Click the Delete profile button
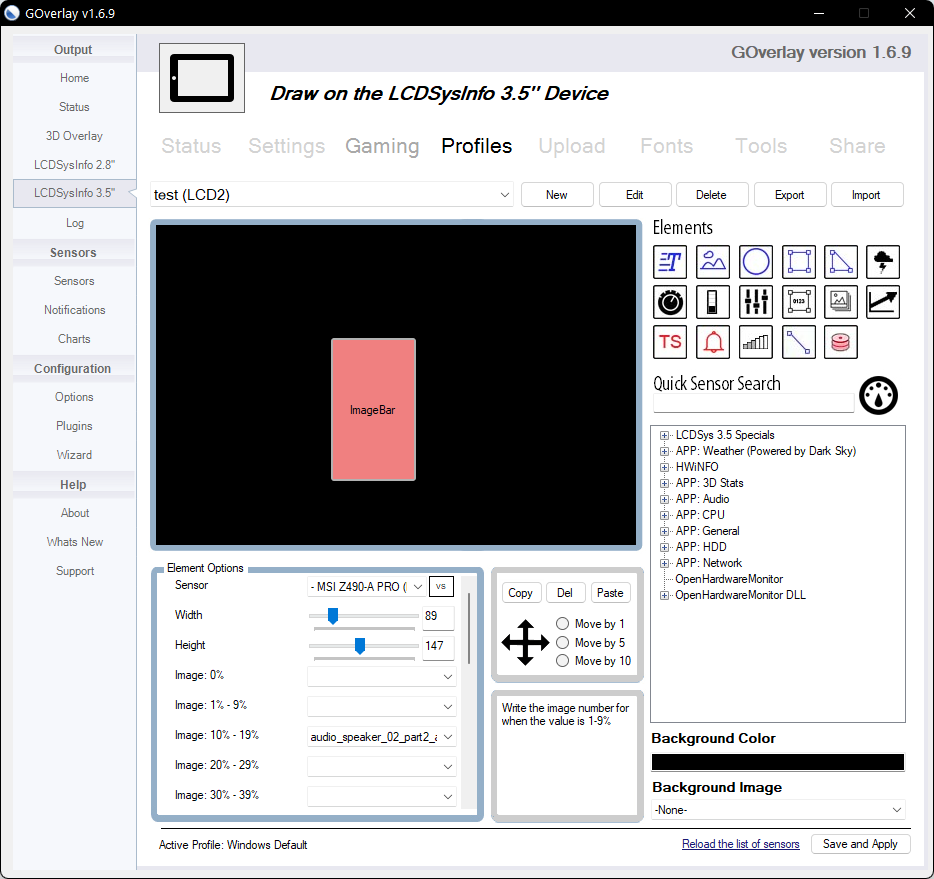 tap(712, 195)
